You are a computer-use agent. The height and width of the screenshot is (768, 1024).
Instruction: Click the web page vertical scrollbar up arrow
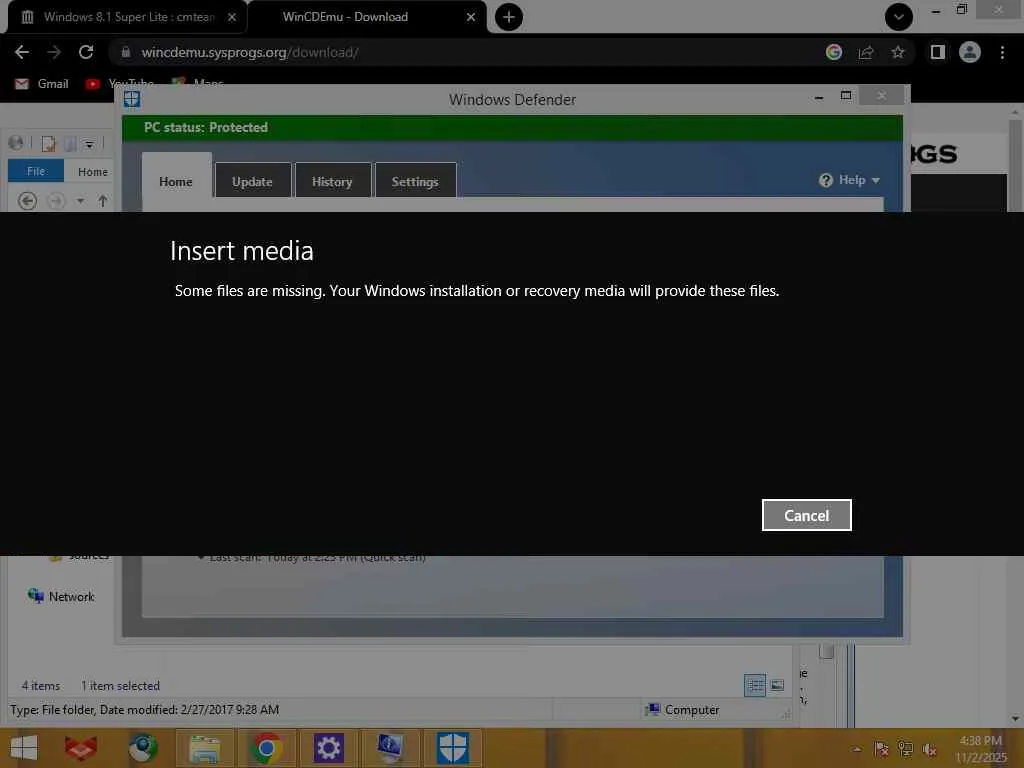pos(1015,112)
